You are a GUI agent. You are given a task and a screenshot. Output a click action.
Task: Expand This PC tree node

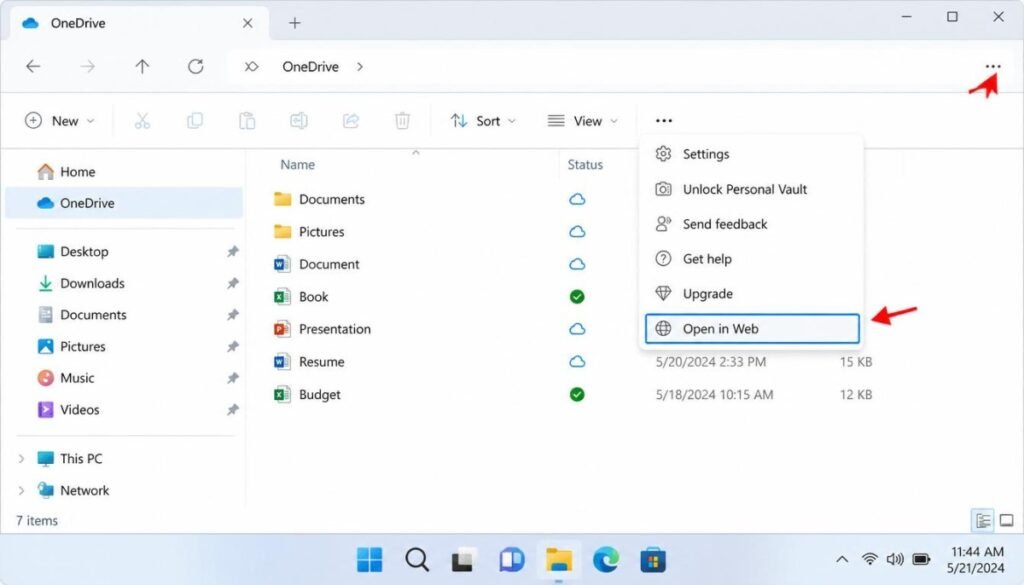pyautogui.click(x=21, y=459)
